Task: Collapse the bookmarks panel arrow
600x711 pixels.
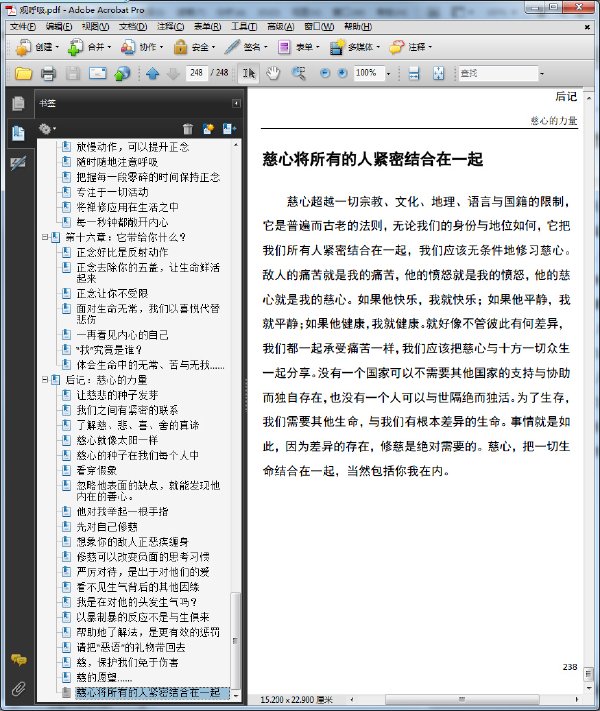Action: pos(236,103)
